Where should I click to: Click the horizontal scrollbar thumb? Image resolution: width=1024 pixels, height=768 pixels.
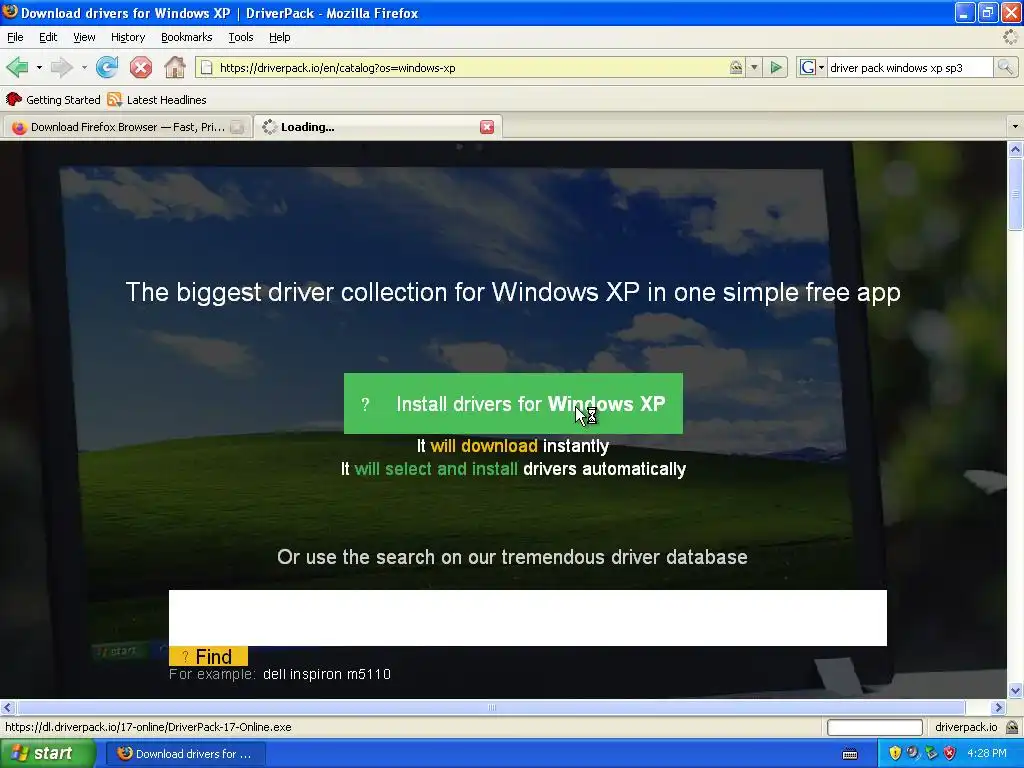pos(491,707)
